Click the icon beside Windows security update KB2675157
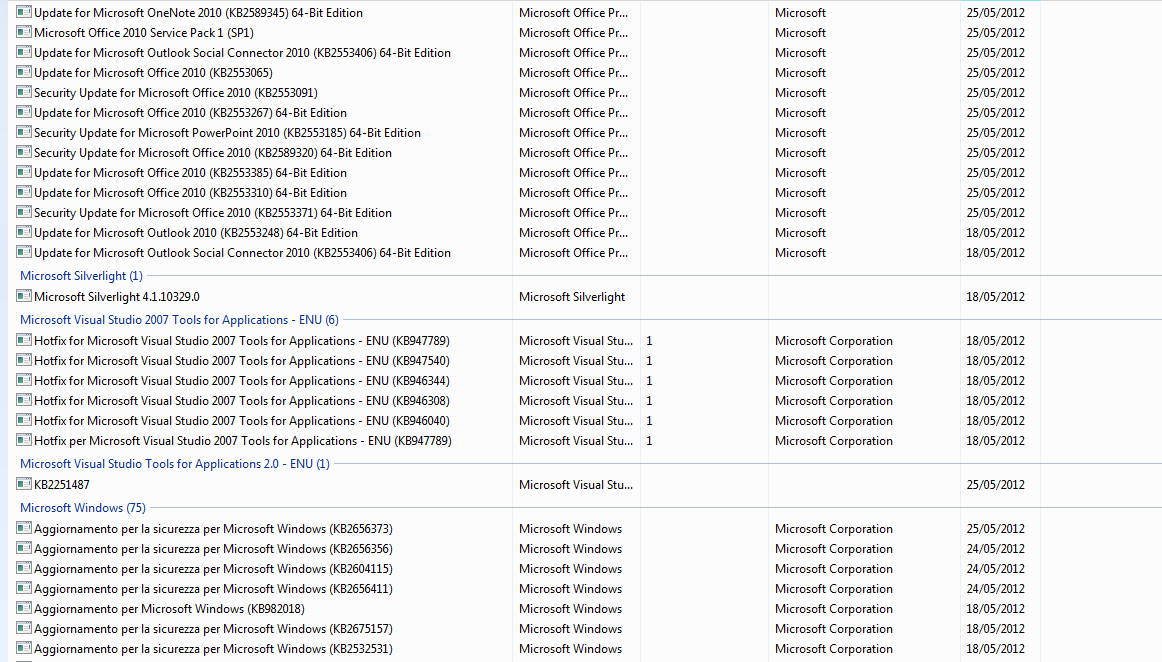The height and width of the screenshot is (662, 1162). tap(24, 628)
